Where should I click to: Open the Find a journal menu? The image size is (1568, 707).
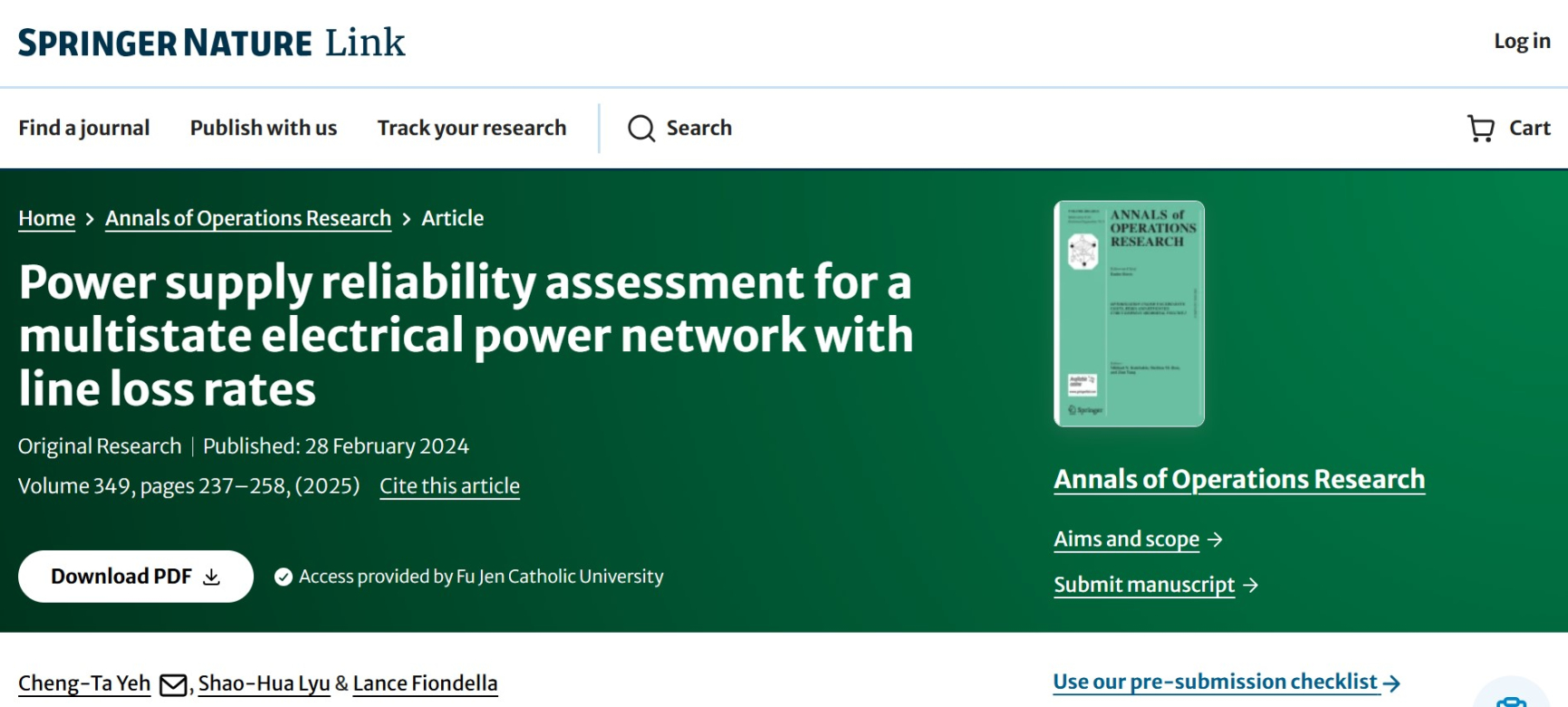pyautogui.click(x=84, y=129)
